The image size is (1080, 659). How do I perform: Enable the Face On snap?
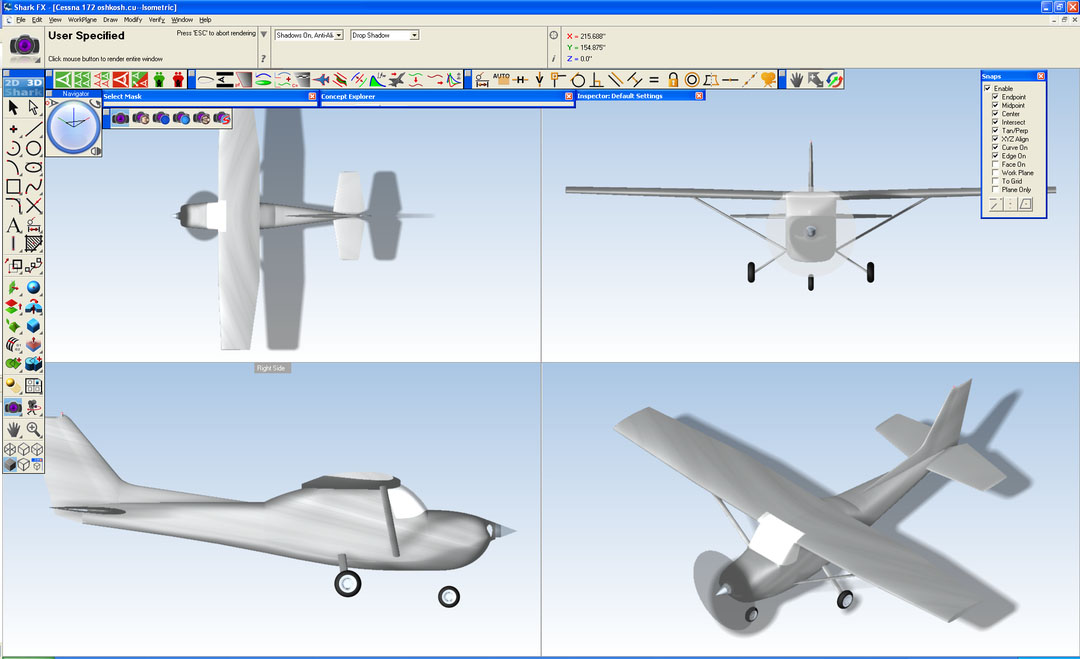995,164
